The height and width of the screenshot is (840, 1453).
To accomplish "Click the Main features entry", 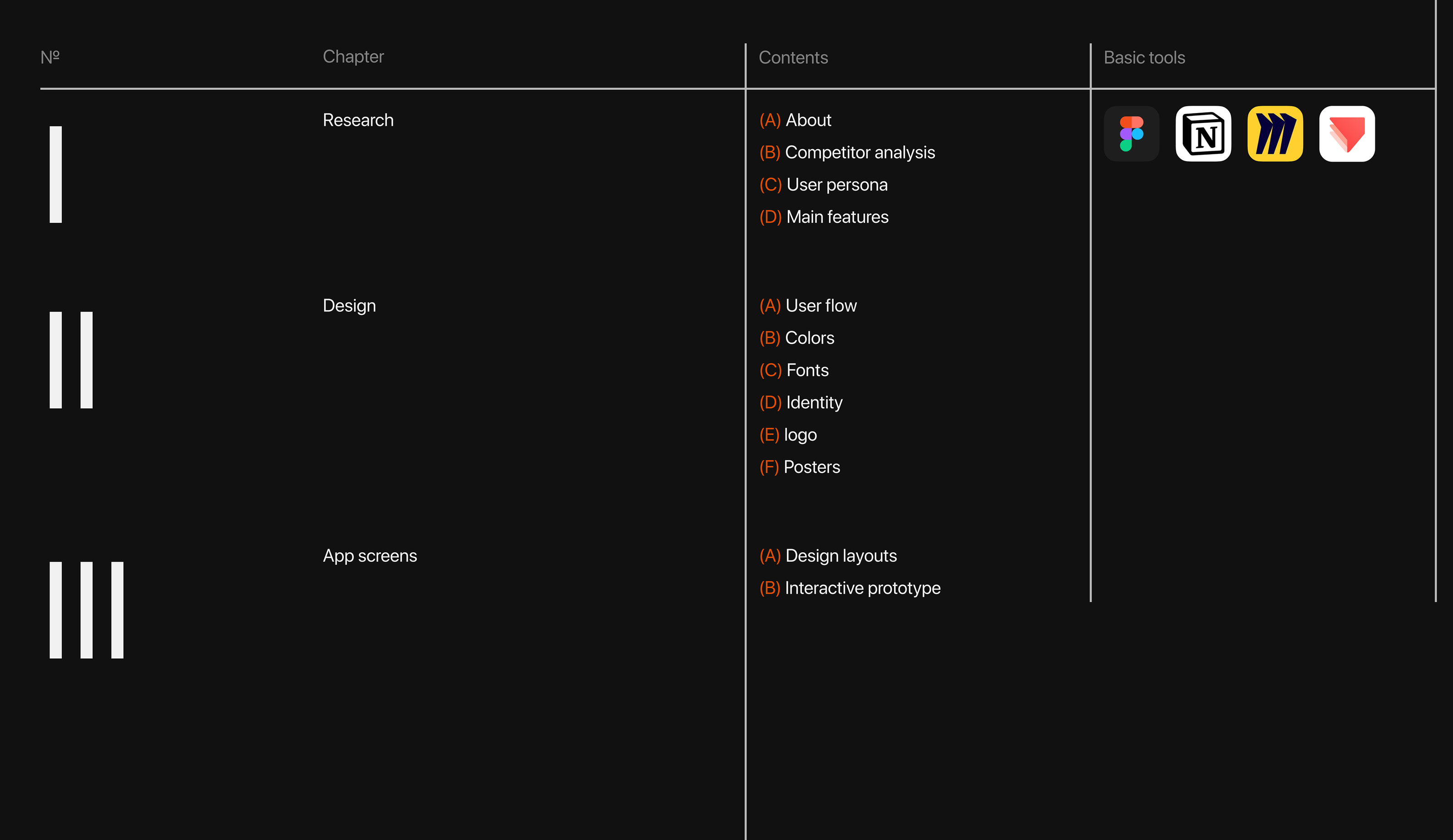I will 824,217.
